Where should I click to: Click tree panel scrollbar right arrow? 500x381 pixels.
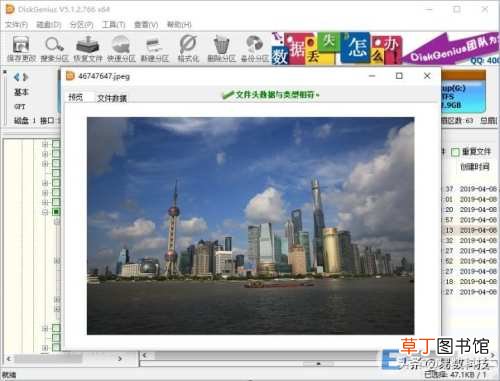pos(120,359)
